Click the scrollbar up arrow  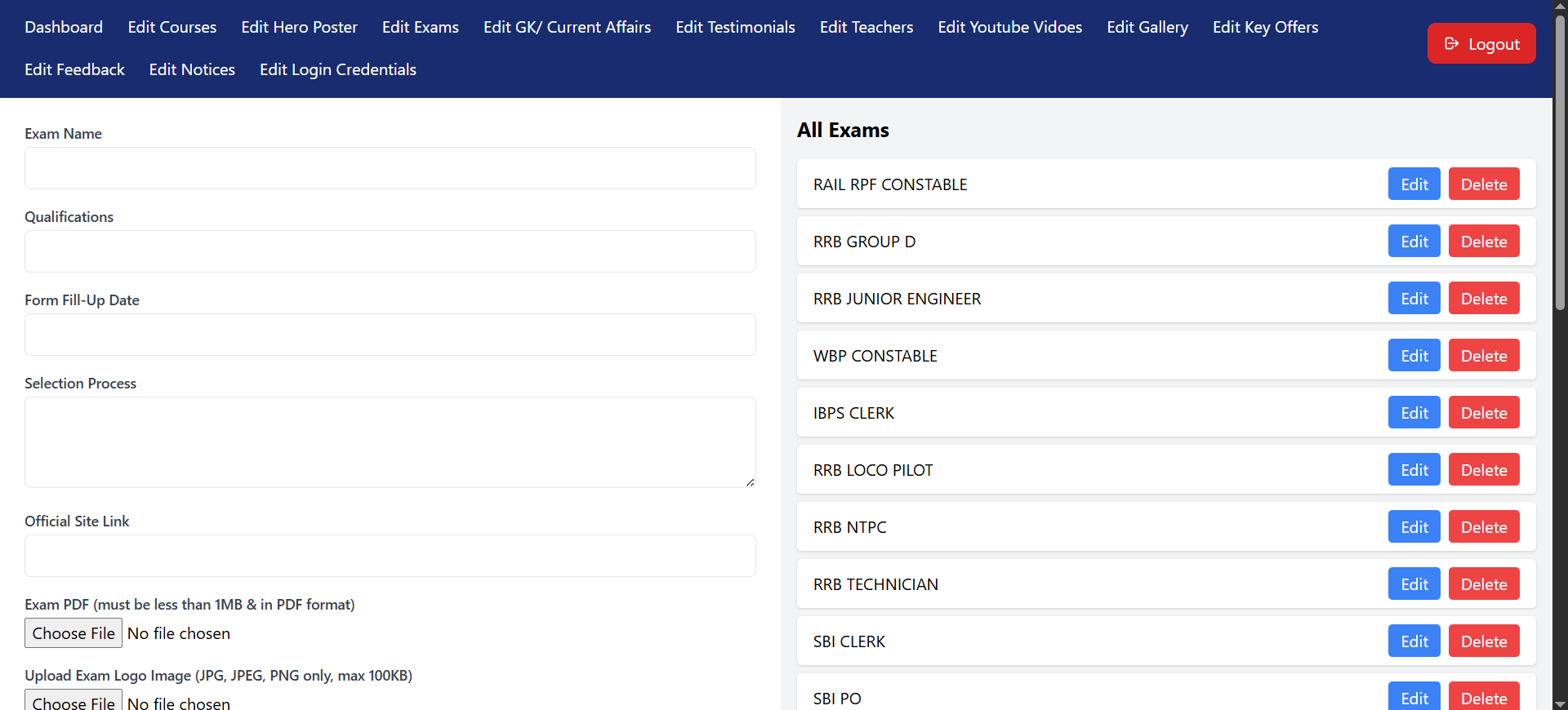1560,7
